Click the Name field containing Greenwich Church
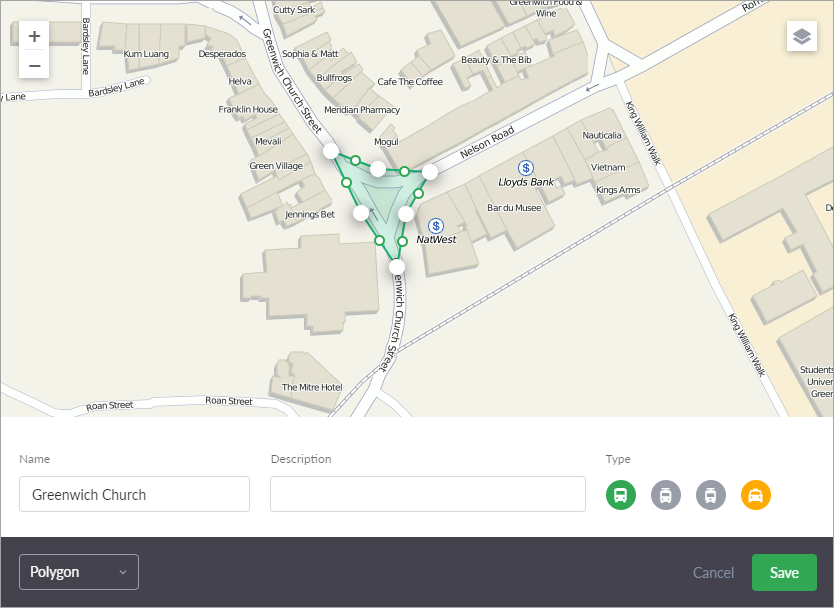 [134, 494]
